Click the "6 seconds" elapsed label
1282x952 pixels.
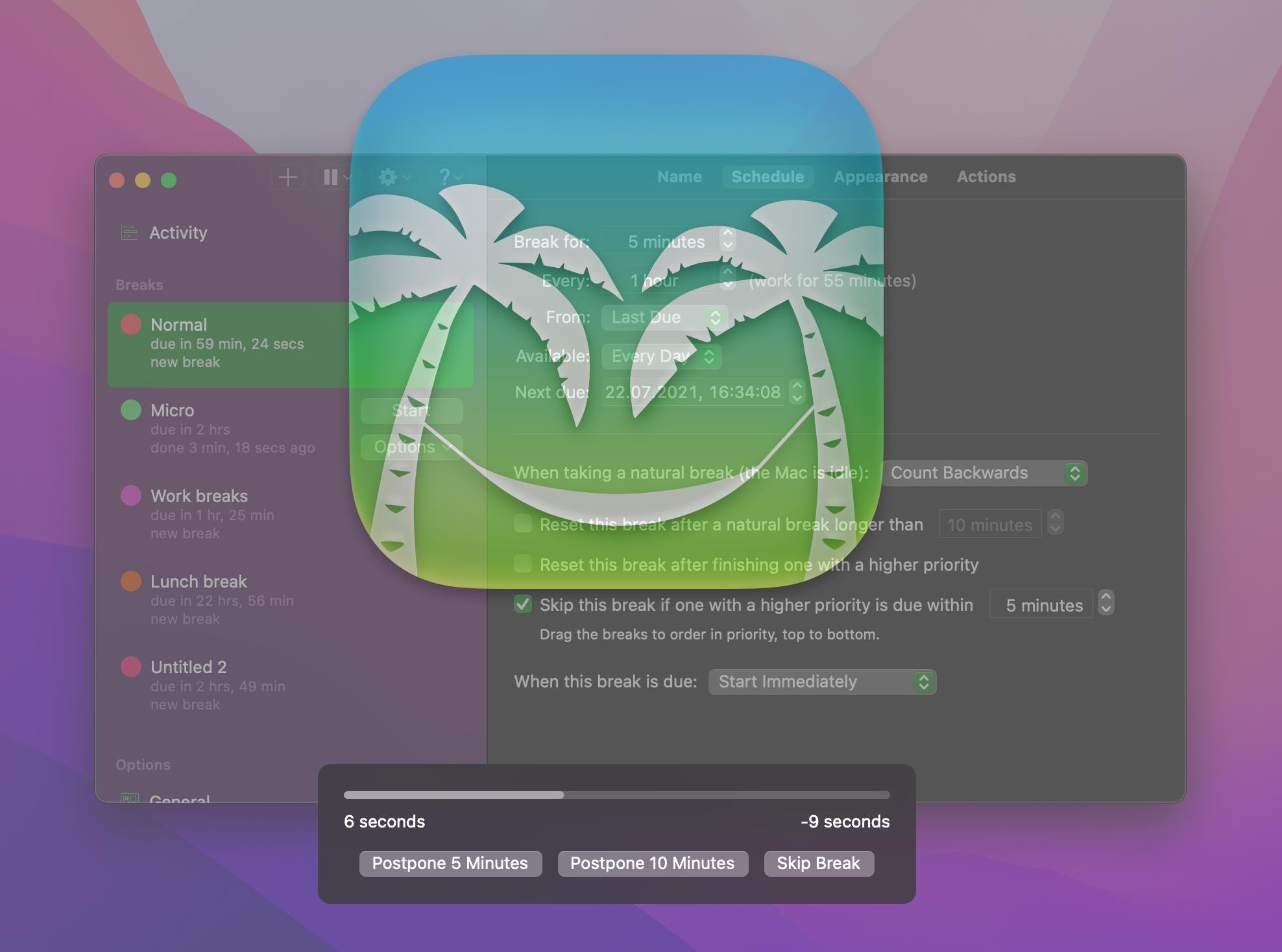pyautogui.click(x=384, y=822)
